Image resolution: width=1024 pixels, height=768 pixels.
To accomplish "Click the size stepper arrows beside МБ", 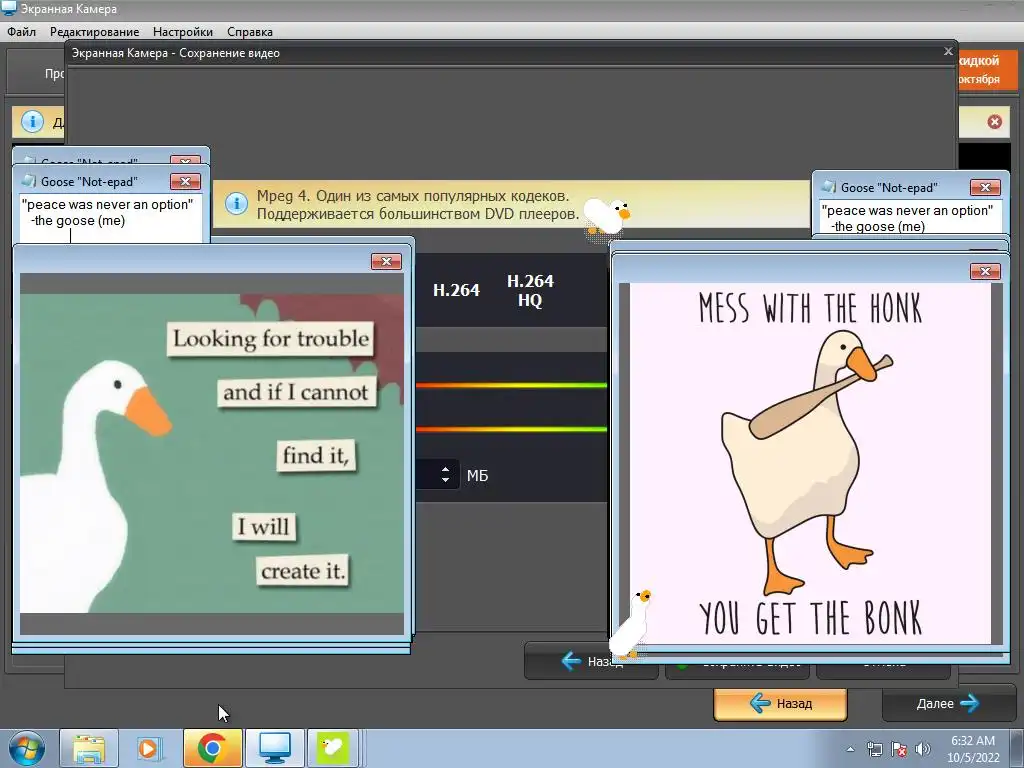I will pos(445,475).
